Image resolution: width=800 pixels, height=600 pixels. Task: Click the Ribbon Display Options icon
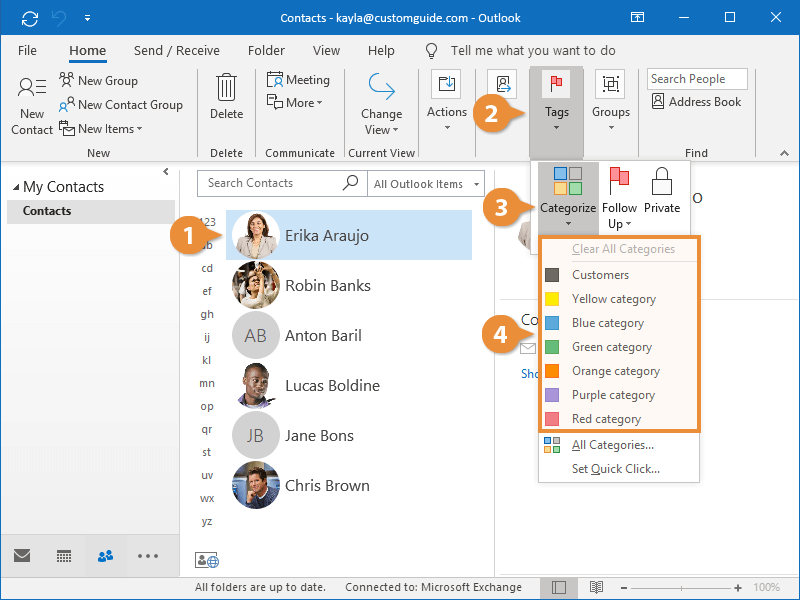(x=637, y=18)
